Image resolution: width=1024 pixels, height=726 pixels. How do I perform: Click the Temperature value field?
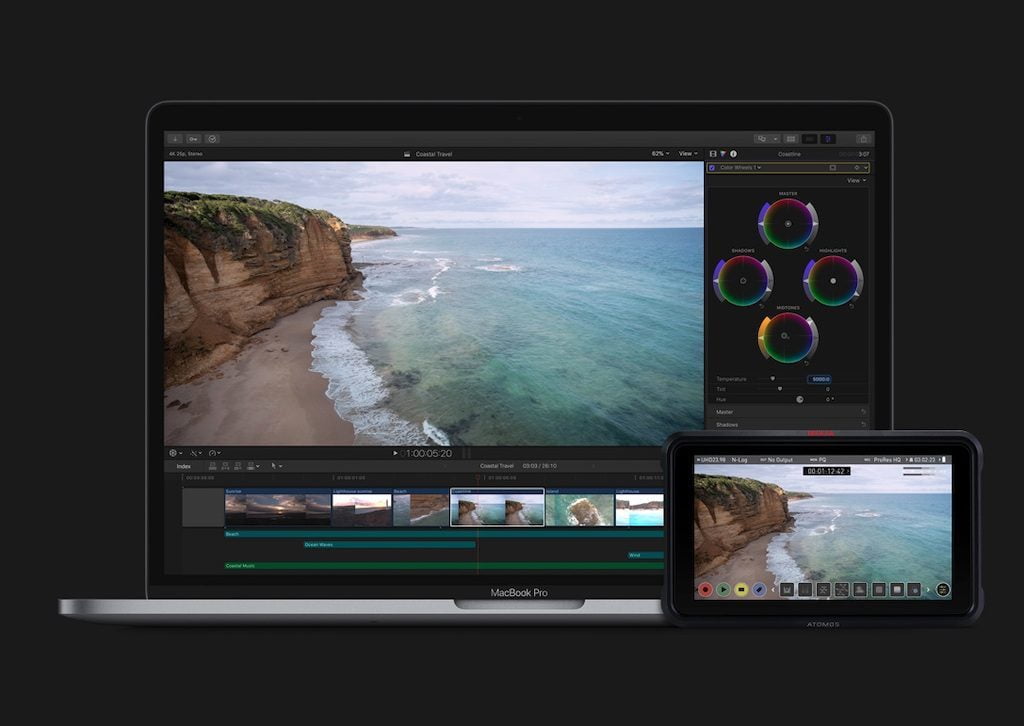tap(819, 379)
